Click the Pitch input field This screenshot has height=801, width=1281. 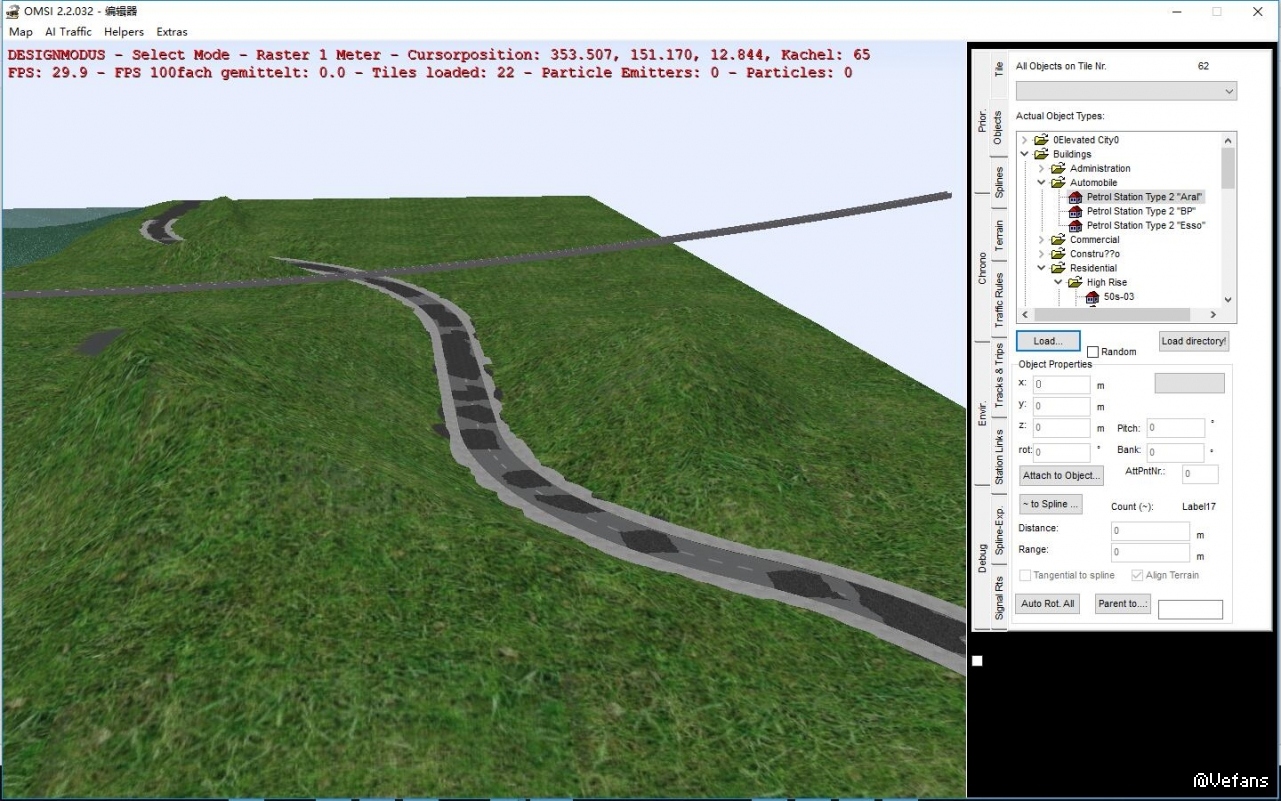pyautogui.click(x=1175, y=428)
